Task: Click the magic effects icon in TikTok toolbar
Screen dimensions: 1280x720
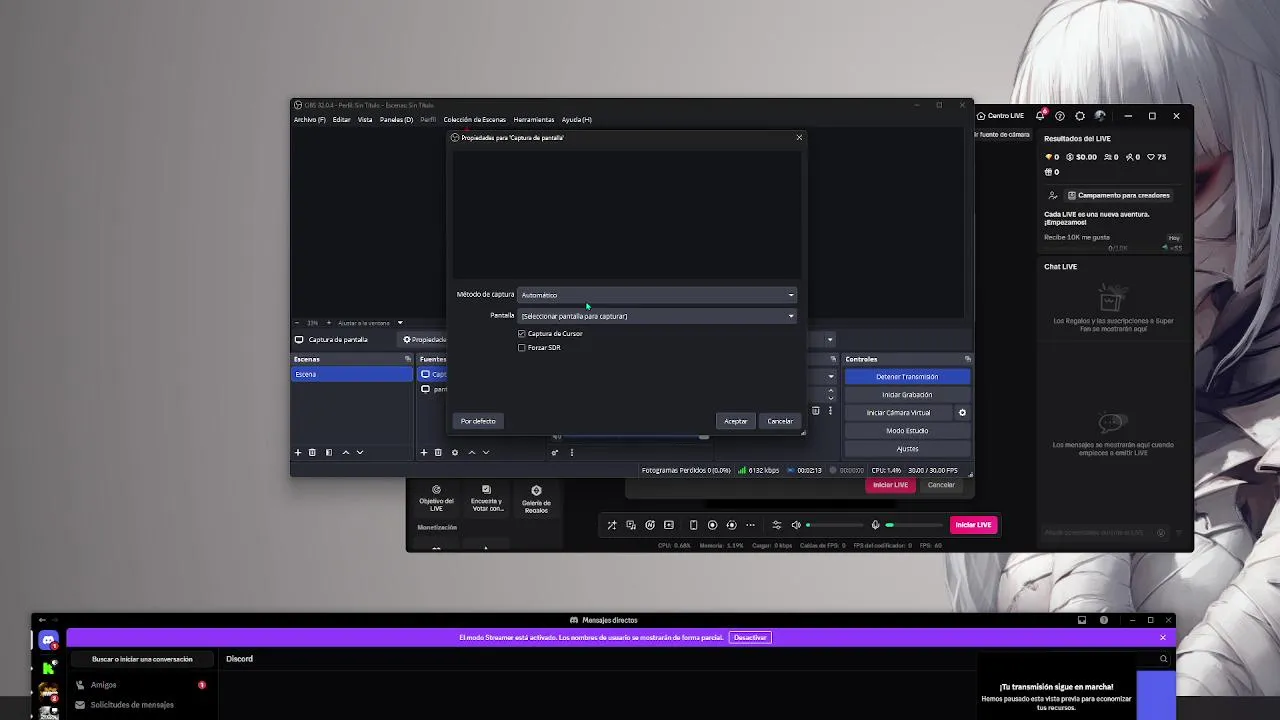Action: click(612, 525)
